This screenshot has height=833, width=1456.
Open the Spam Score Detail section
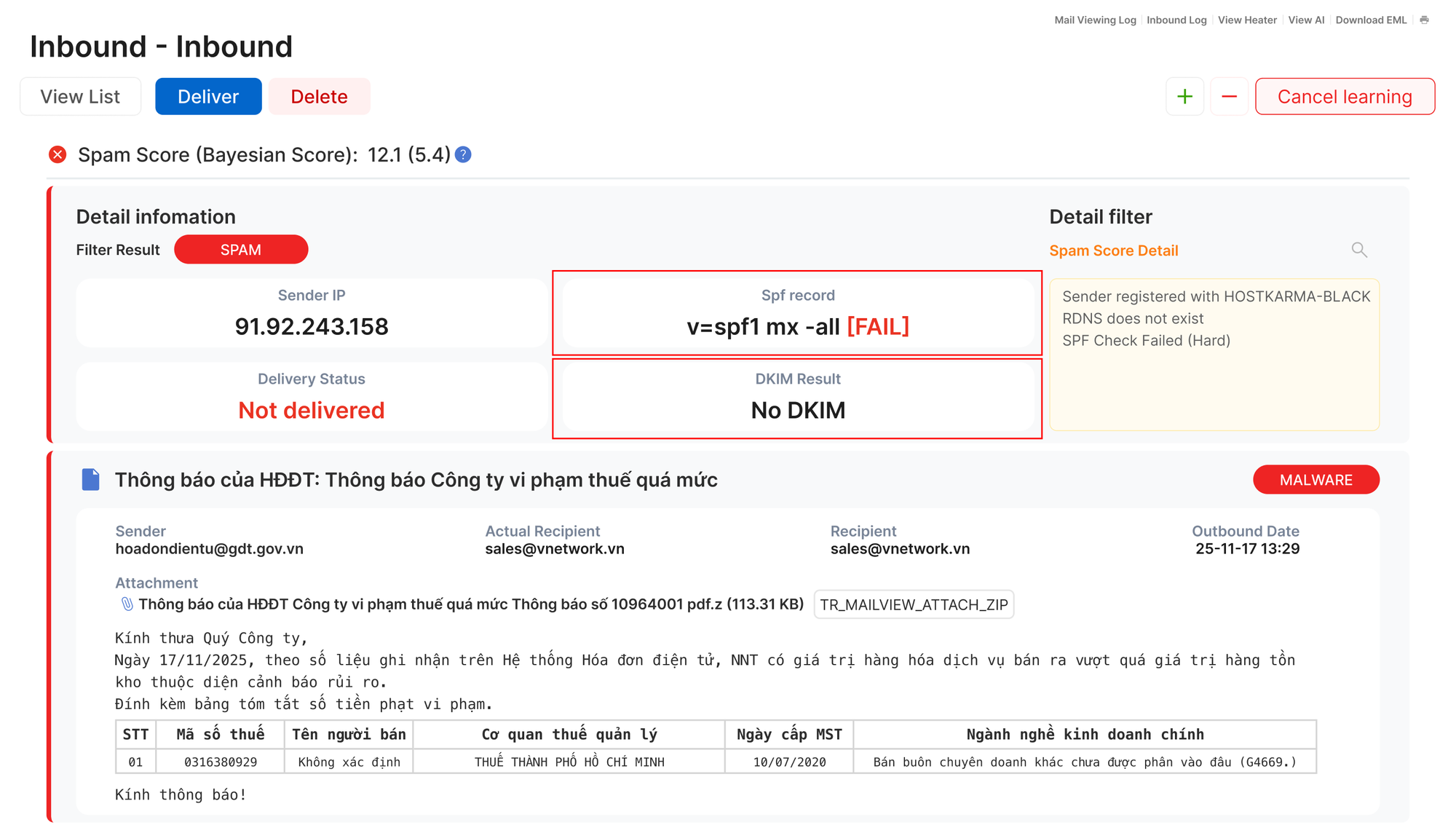coord(1114,250)
